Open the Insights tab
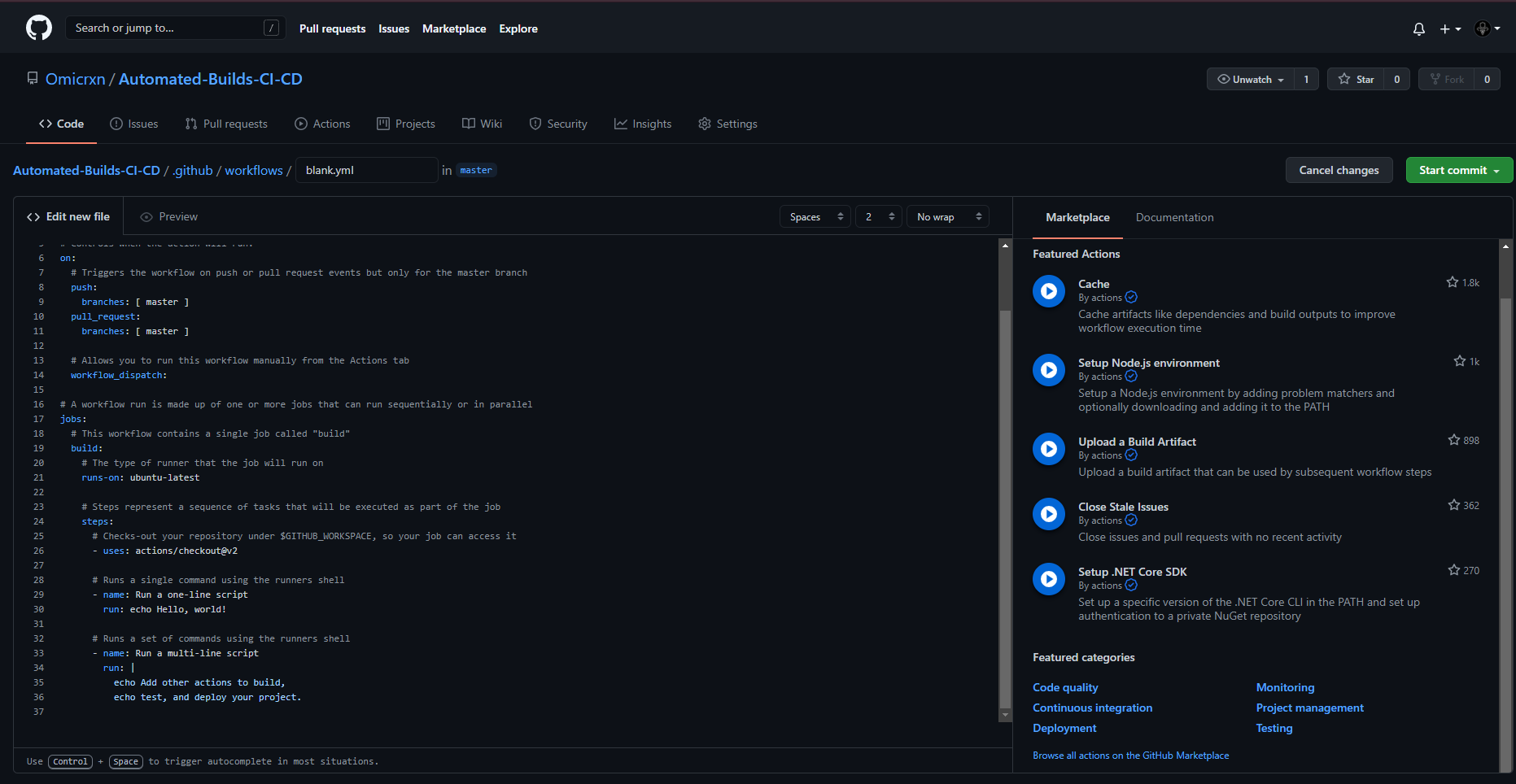Screen dimensions: 1516x784 pyautogui.click(x=643, y=124)
